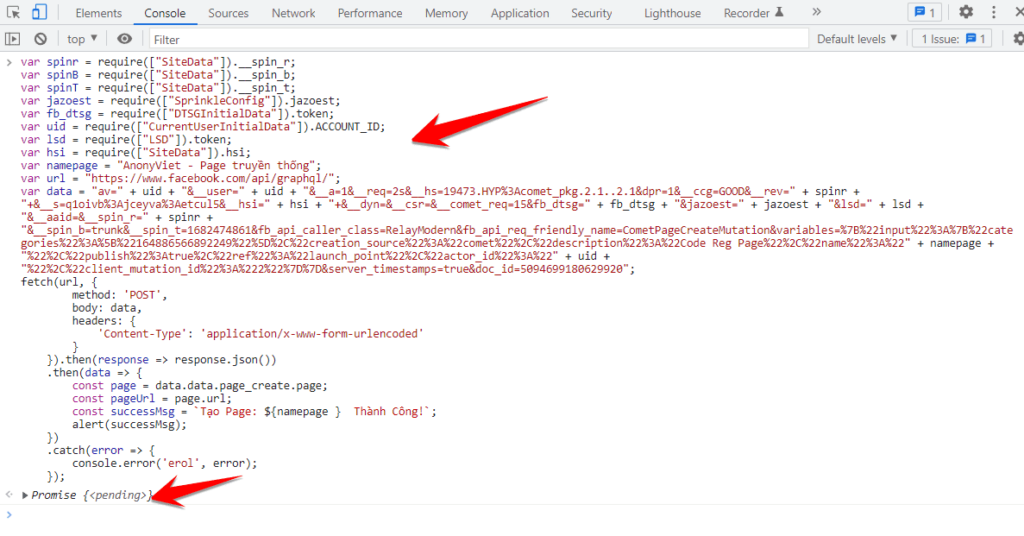Viewport: 1024px width, 536px height.
Task: Activate the inspect element picker
Action: coord(14,13)
